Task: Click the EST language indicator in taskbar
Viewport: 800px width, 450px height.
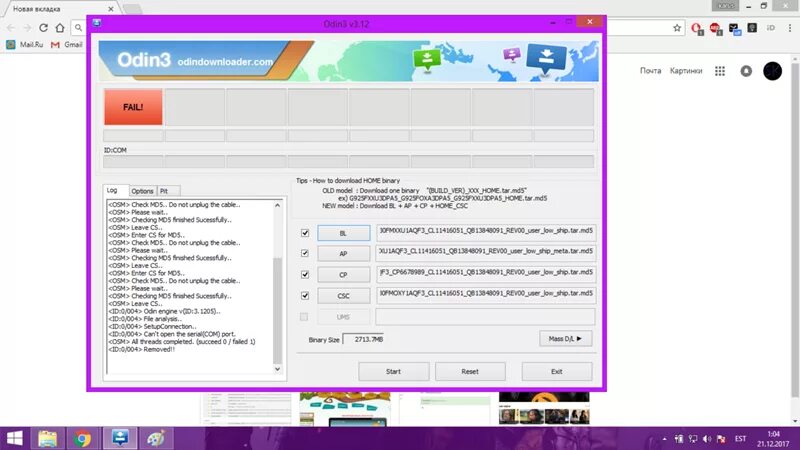Action: [x=740, y=439]
